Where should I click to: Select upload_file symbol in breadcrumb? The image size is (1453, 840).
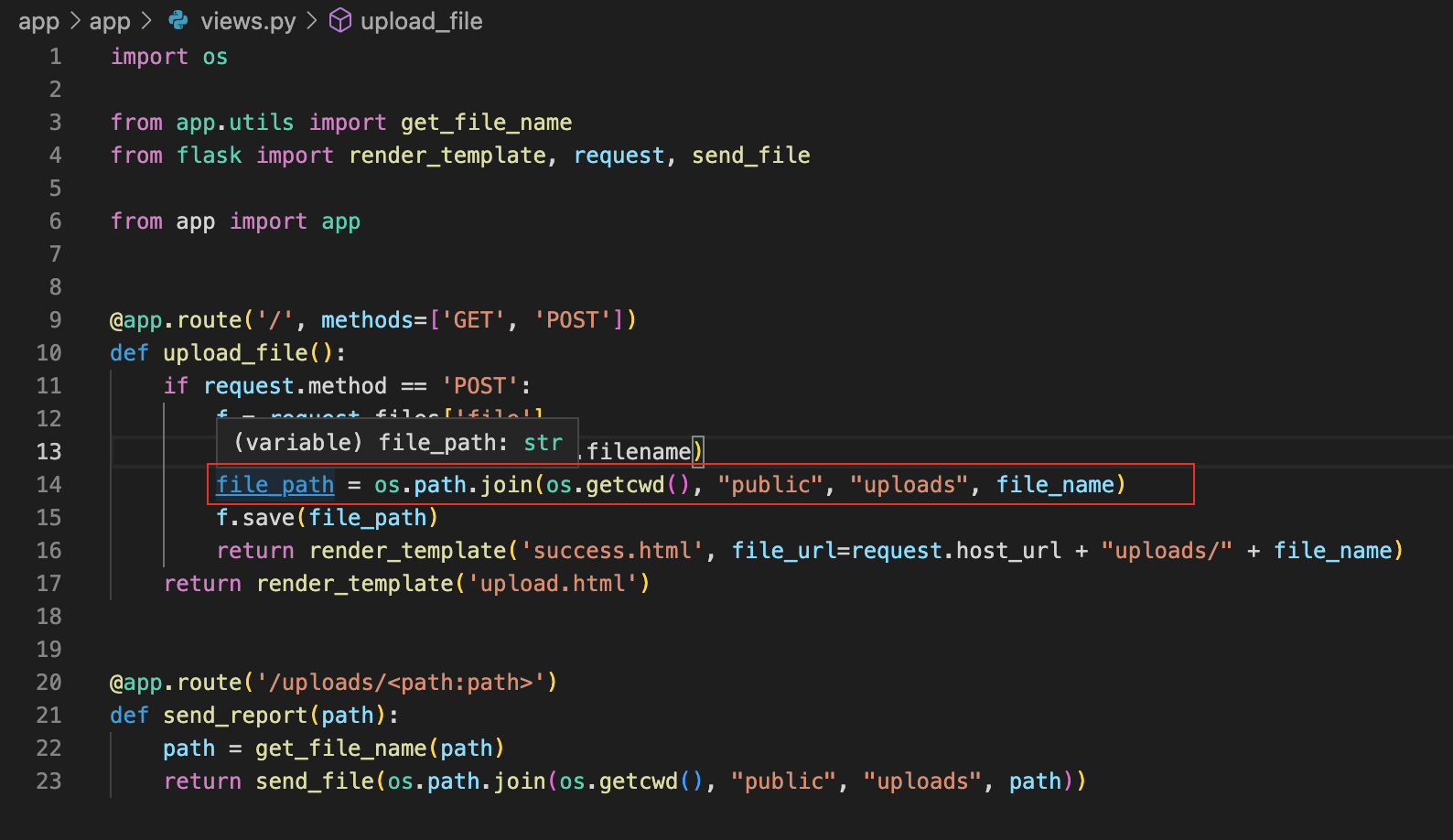[421, 21]
